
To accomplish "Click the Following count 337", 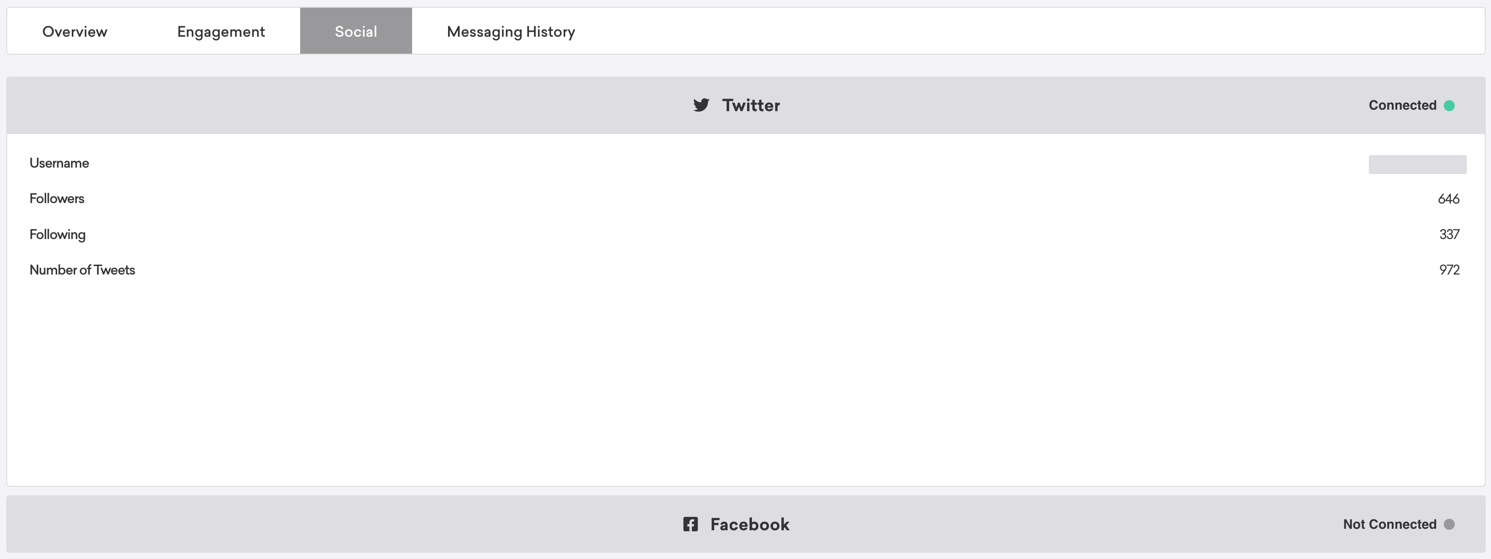I will 1449,235.
